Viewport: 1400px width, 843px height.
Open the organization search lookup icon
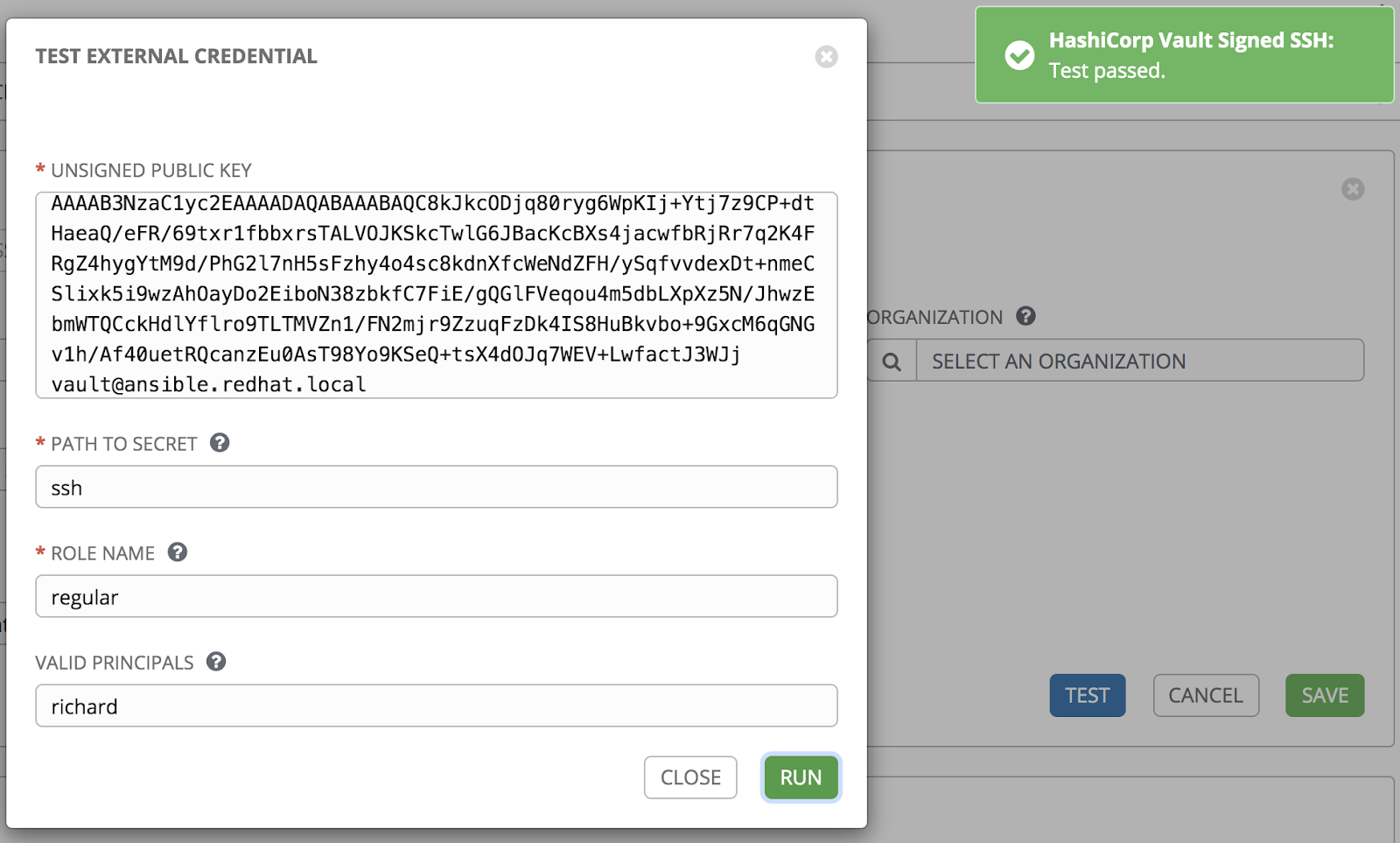(x=892, y=362)
